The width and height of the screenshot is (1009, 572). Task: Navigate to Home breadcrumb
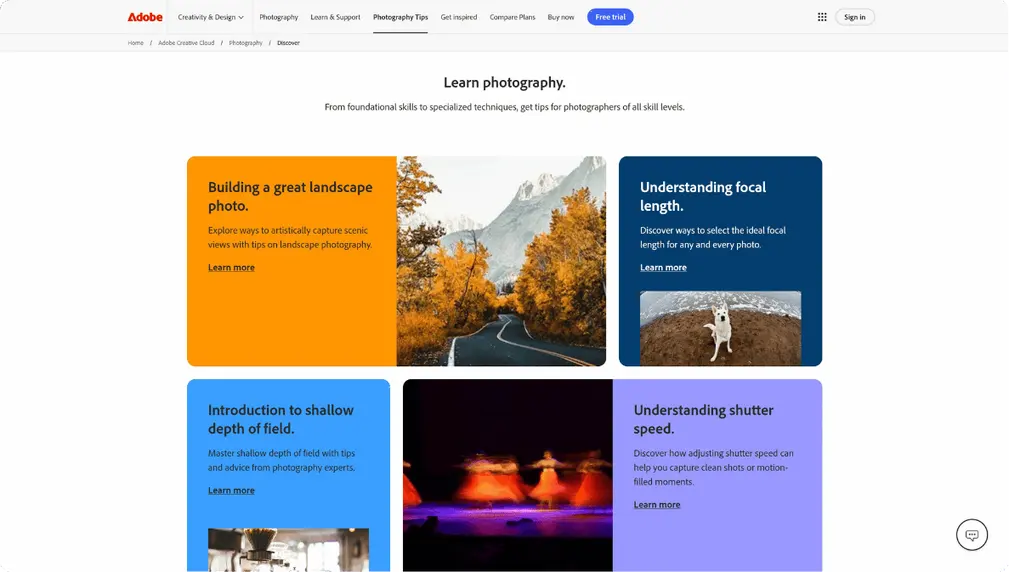(x=136, y=43)
